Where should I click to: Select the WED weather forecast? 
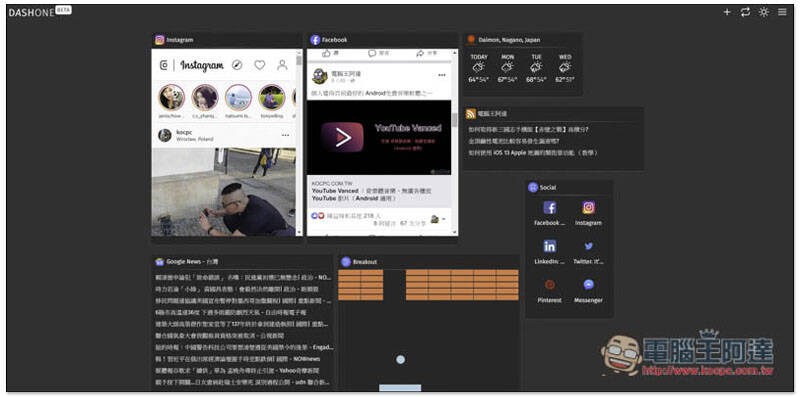565,68
